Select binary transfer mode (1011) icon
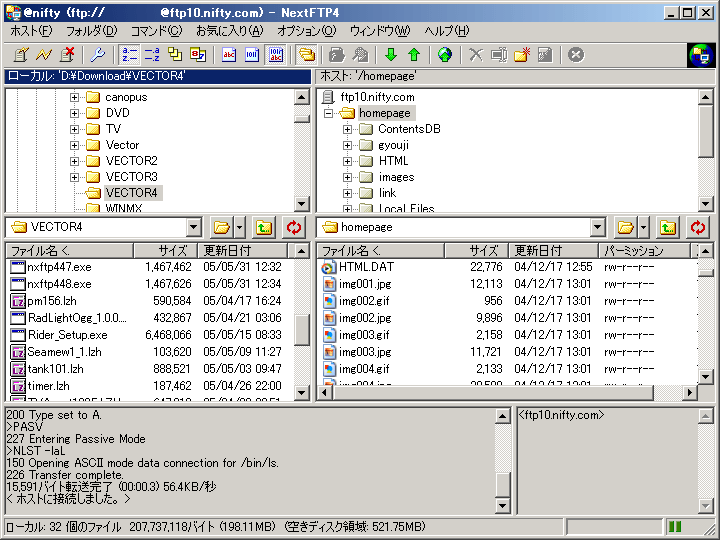Image resolution: width=720 pixels, height=540 pixels. (x=252, y=55)
